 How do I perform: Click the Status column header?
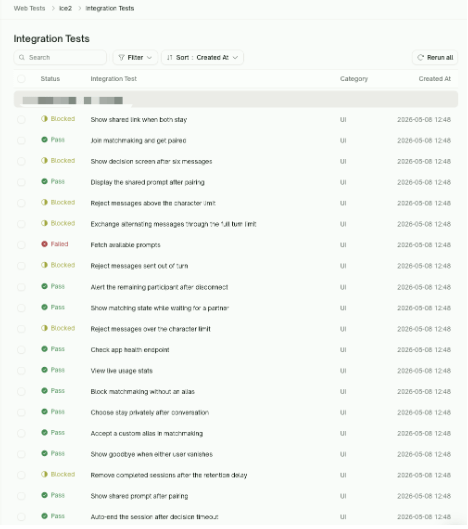coord(50,79)
